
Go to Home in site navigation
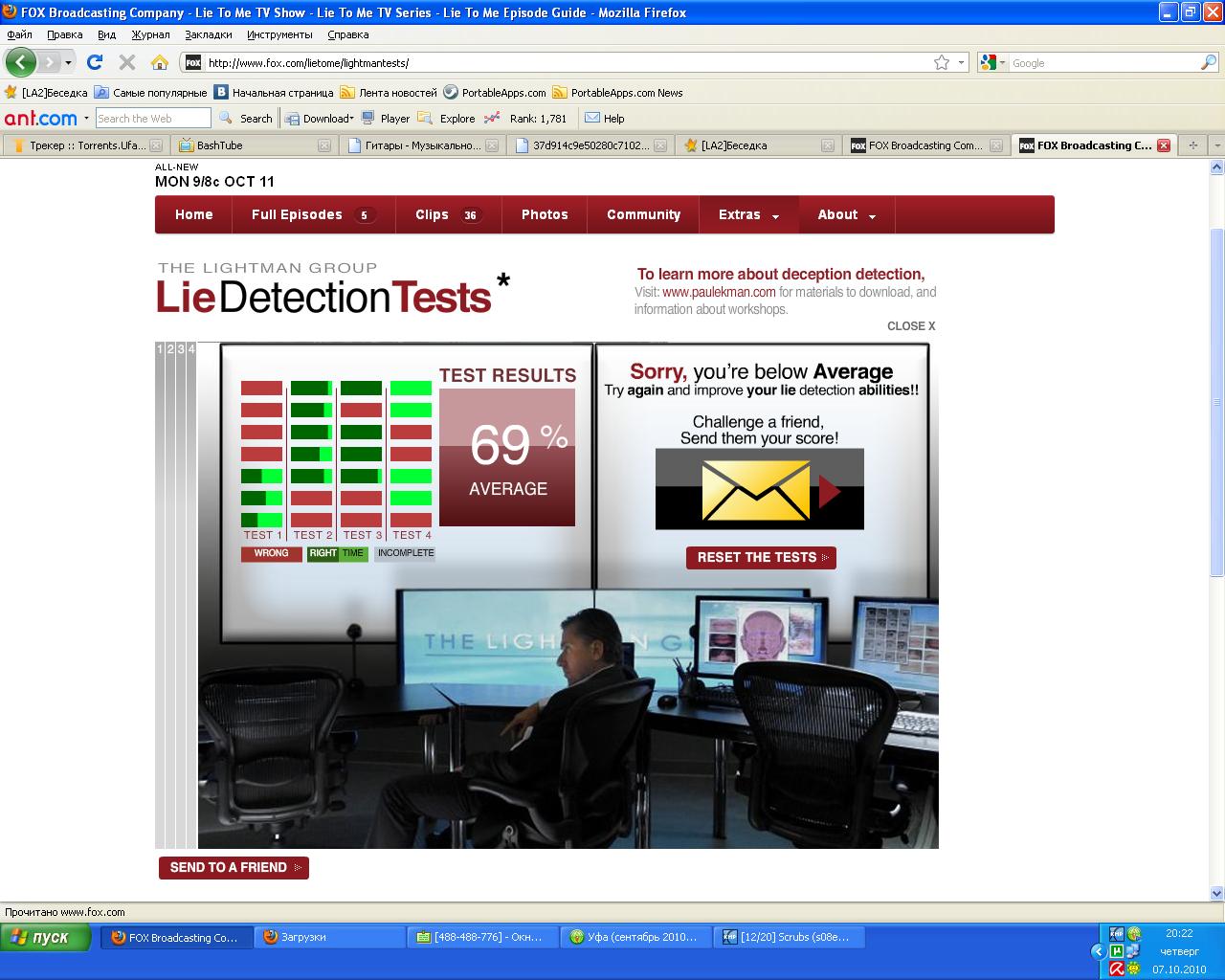click(x=193, y=214)
